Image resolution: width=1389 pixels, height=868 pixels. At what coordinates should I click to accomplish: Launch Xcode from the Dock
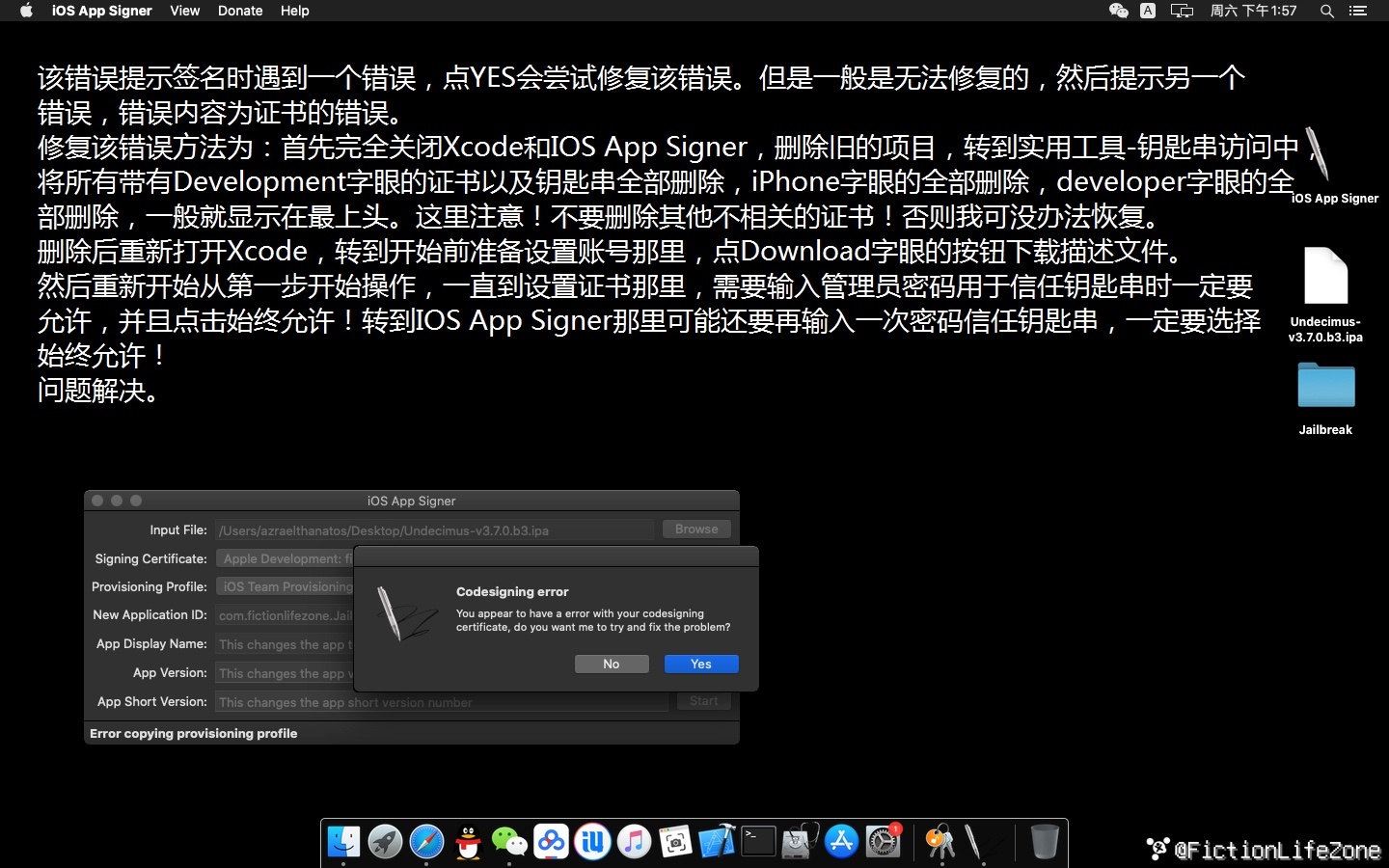pos(717,842)
